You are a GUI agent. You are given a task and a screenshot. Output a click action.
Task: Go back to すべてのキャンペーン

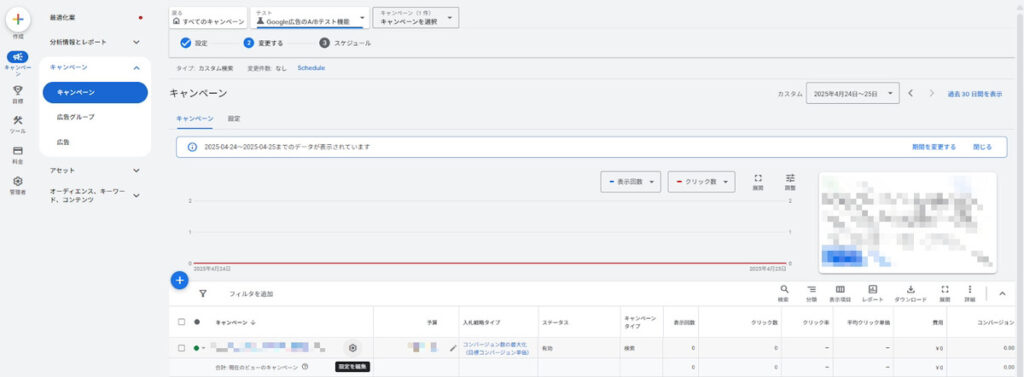coord(208,18)
